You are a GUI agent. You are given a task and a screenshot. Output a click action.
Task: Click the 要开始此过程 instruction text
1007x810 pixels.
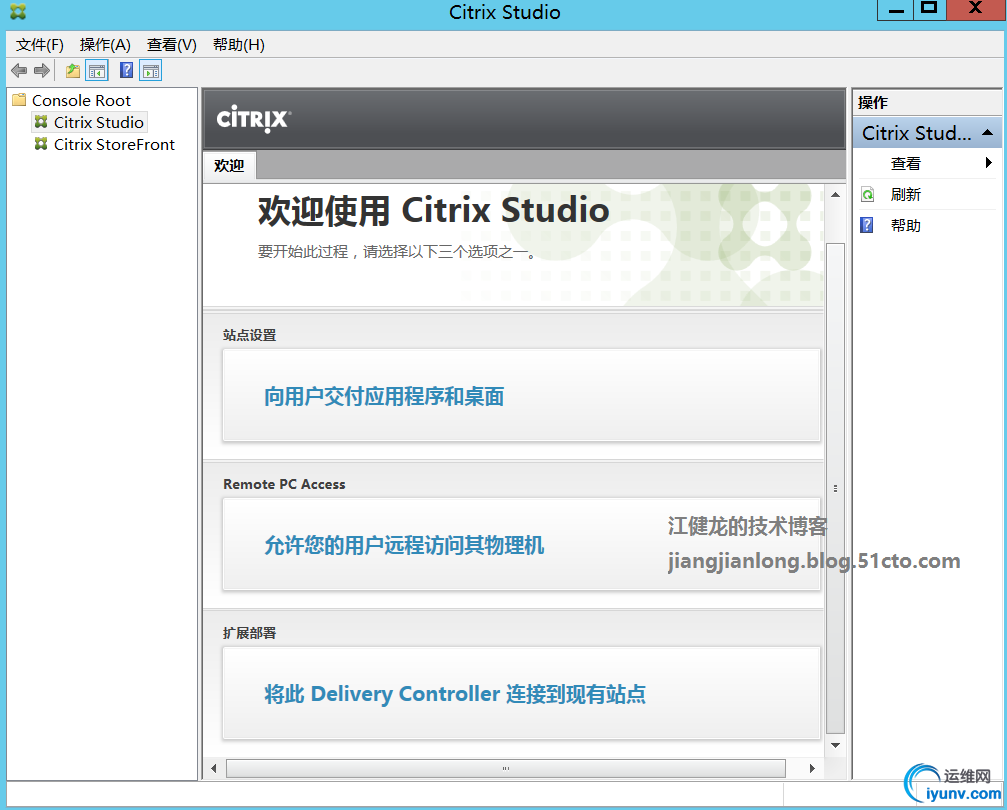pyautogui.click(x=397, y=252)
